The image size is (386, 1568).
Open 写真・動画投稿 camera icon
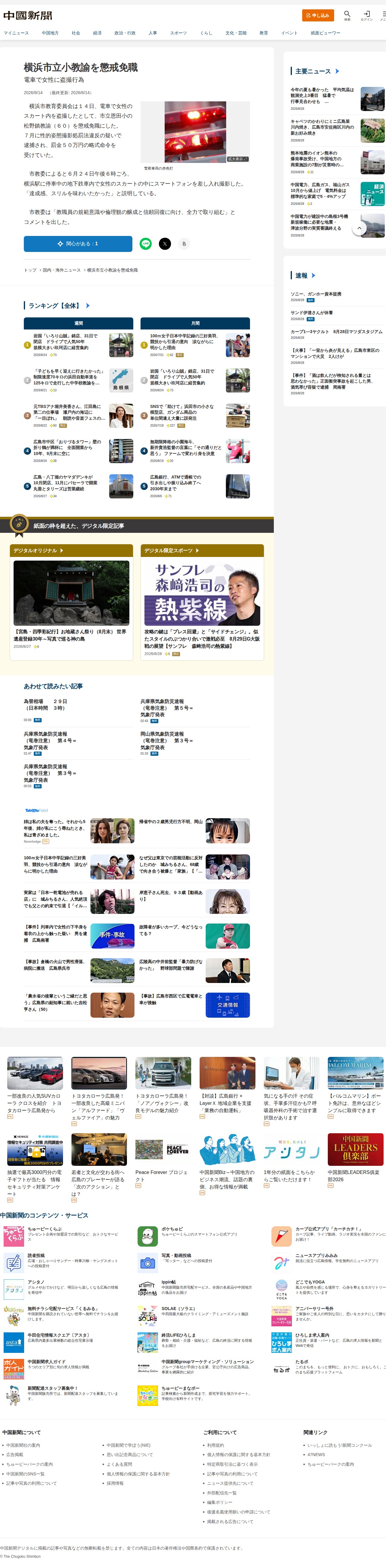point(147,1263)
